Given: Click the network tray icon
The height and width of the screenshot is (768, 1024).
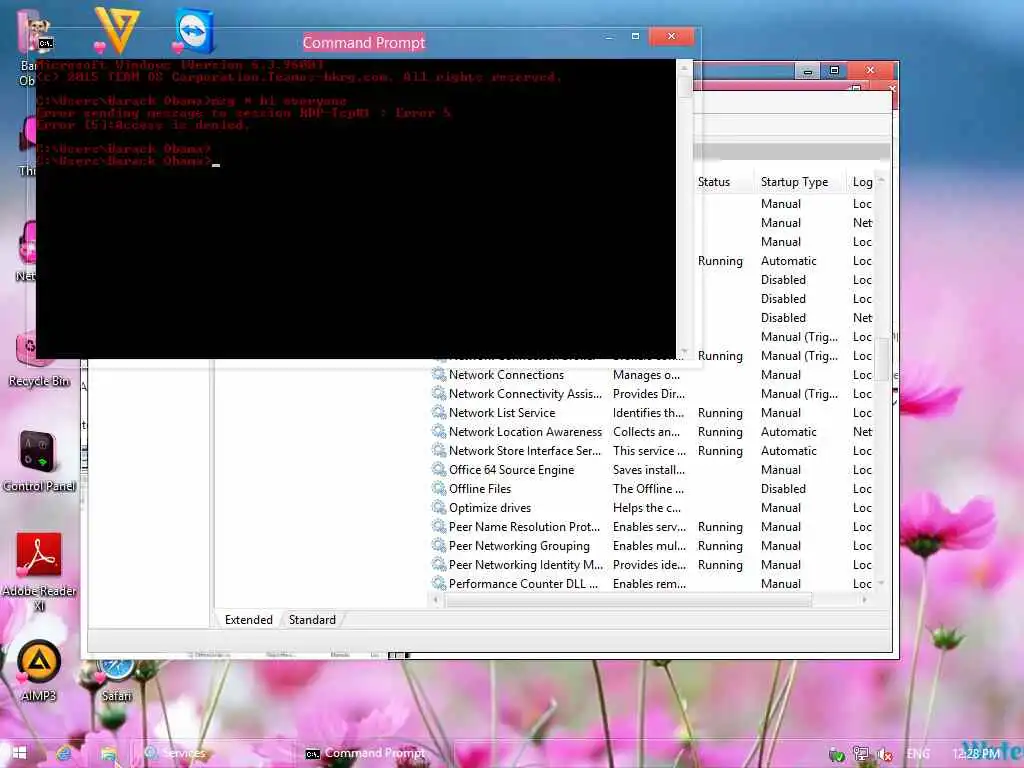Looking at the screenshot, I should pos(861,754).
